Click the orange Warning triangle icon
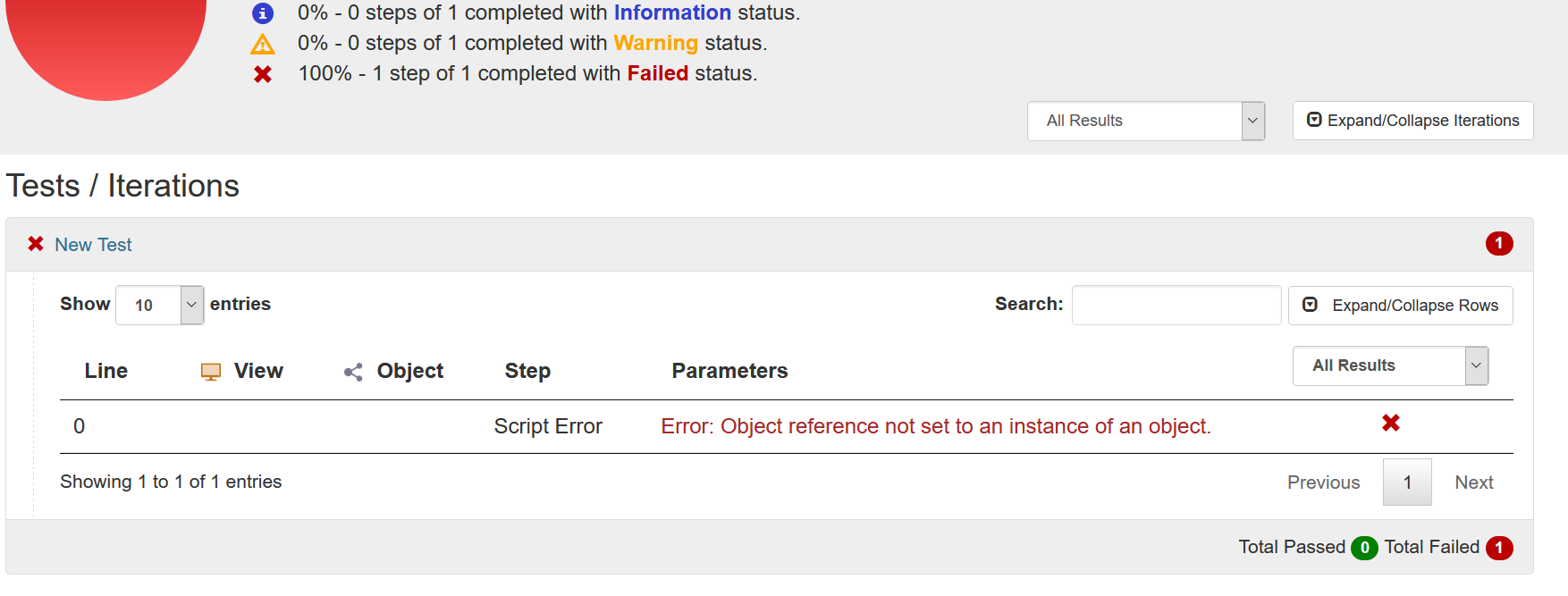Image resolution: width=1568 pixels, height=596 pixels. coord(263,44)
